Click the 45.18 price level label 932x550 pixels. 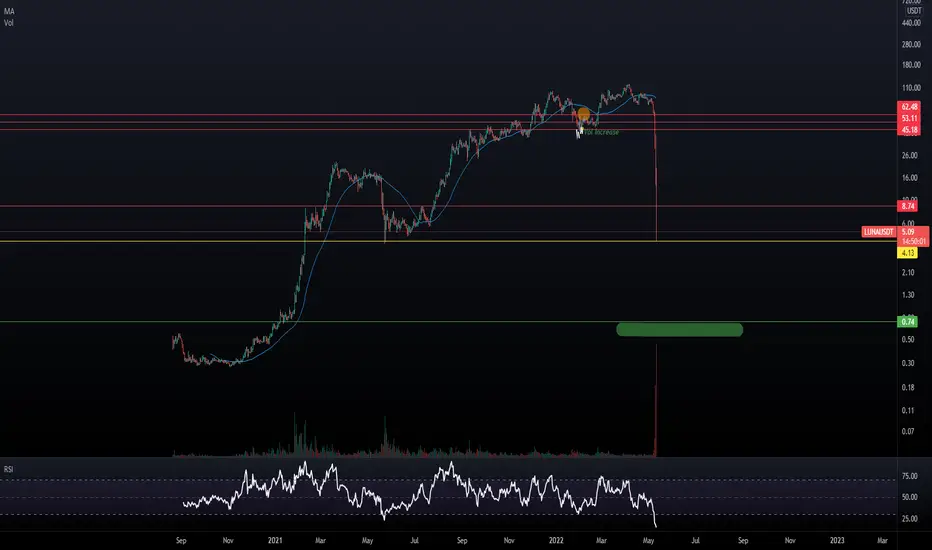coord(909,130)
